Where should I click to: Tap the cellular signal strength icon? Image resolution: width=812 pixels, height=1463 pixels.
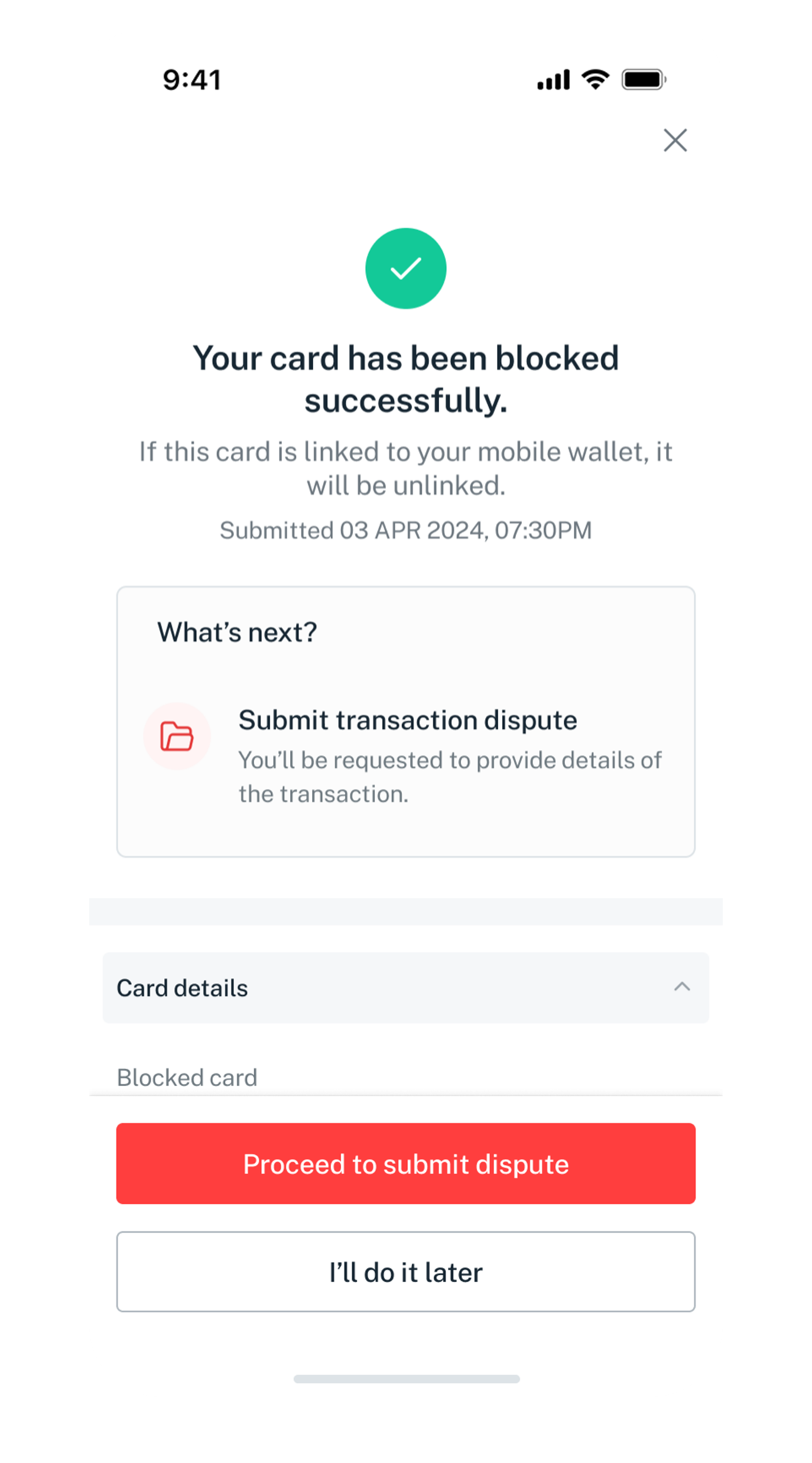(x=553, y=80)
